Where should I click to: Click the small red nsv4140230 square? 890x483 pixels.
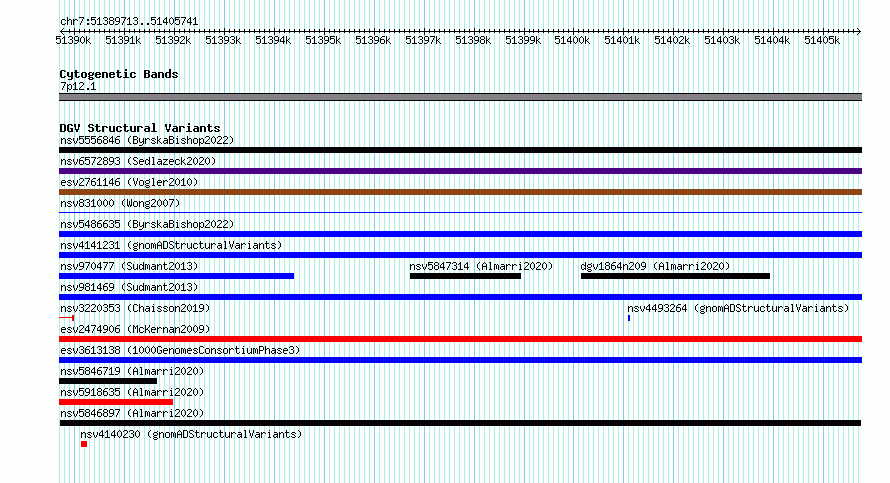coord(84,444)
